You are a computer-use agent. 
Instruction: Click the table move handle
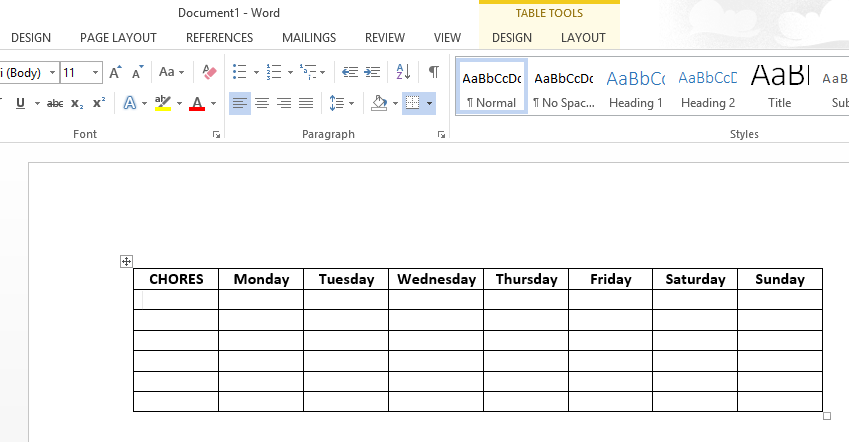(x=126, y=262)
